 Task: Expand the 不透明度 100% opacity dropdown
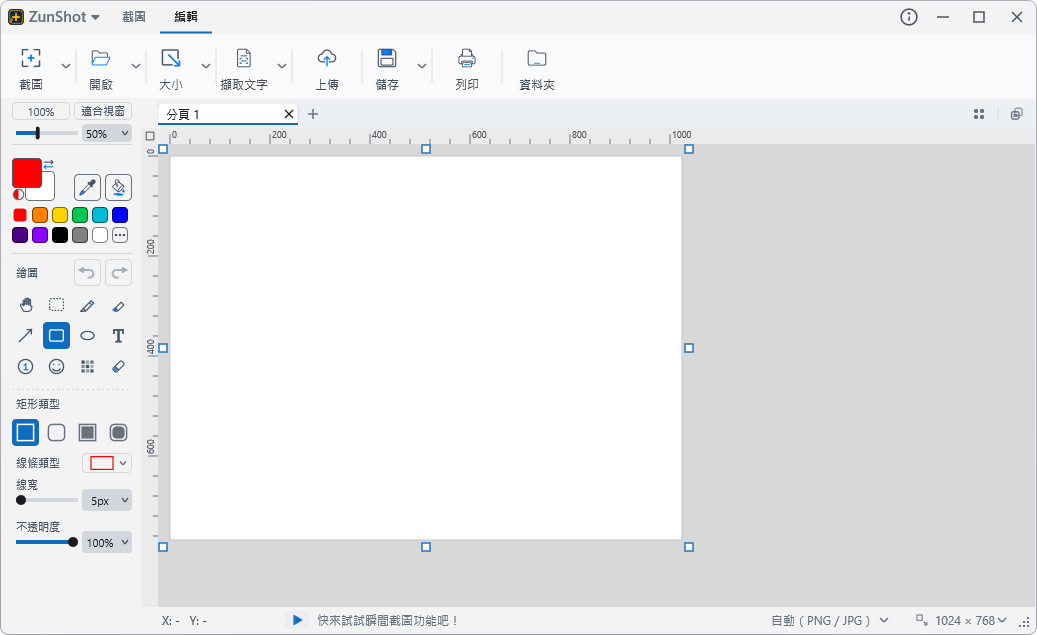pyautogui.click(x=107, y=542)
